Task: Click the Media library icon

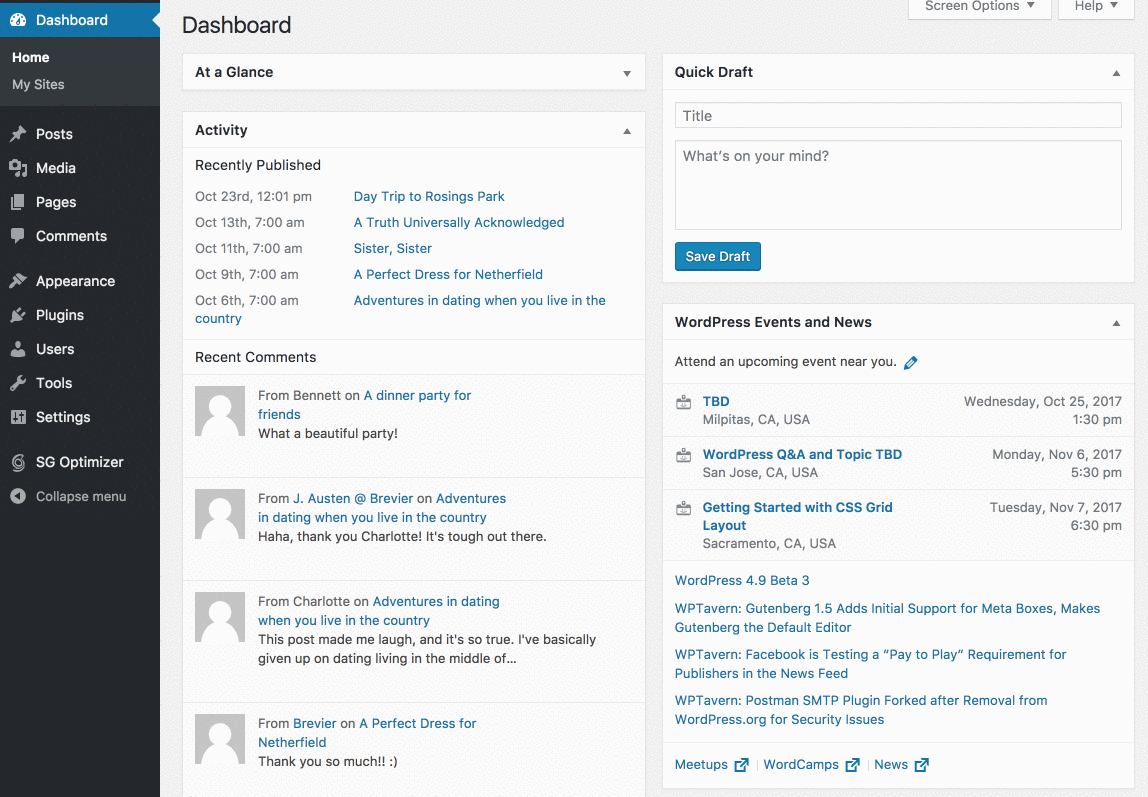Action: 18,168
